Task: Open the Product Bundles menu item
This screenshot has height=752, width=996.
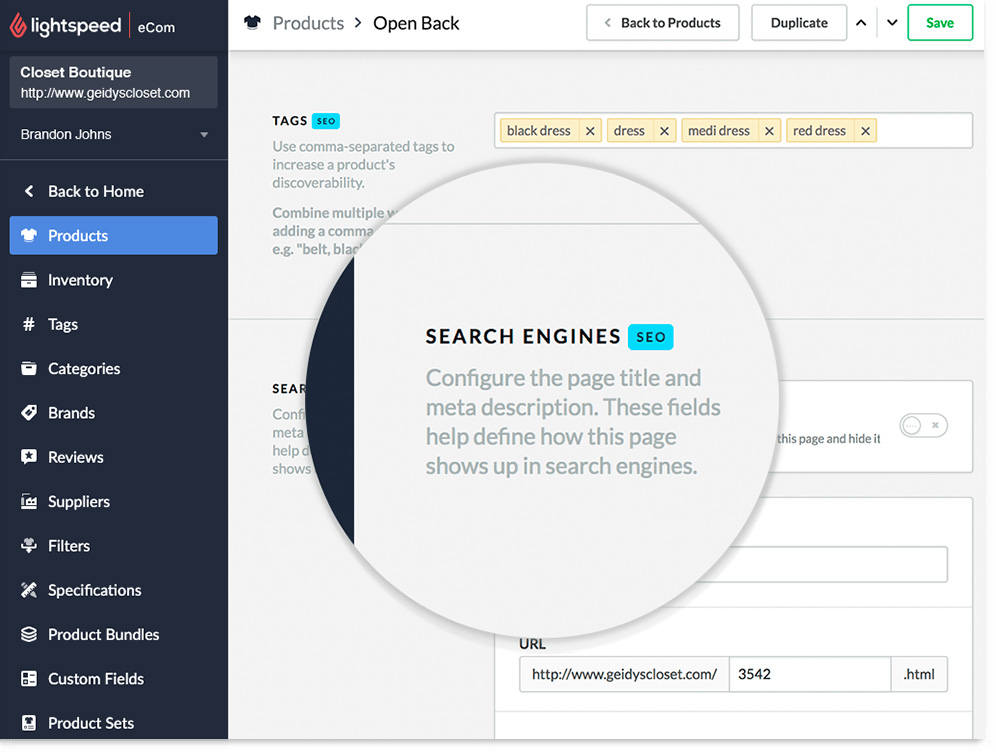Action: 114,634
